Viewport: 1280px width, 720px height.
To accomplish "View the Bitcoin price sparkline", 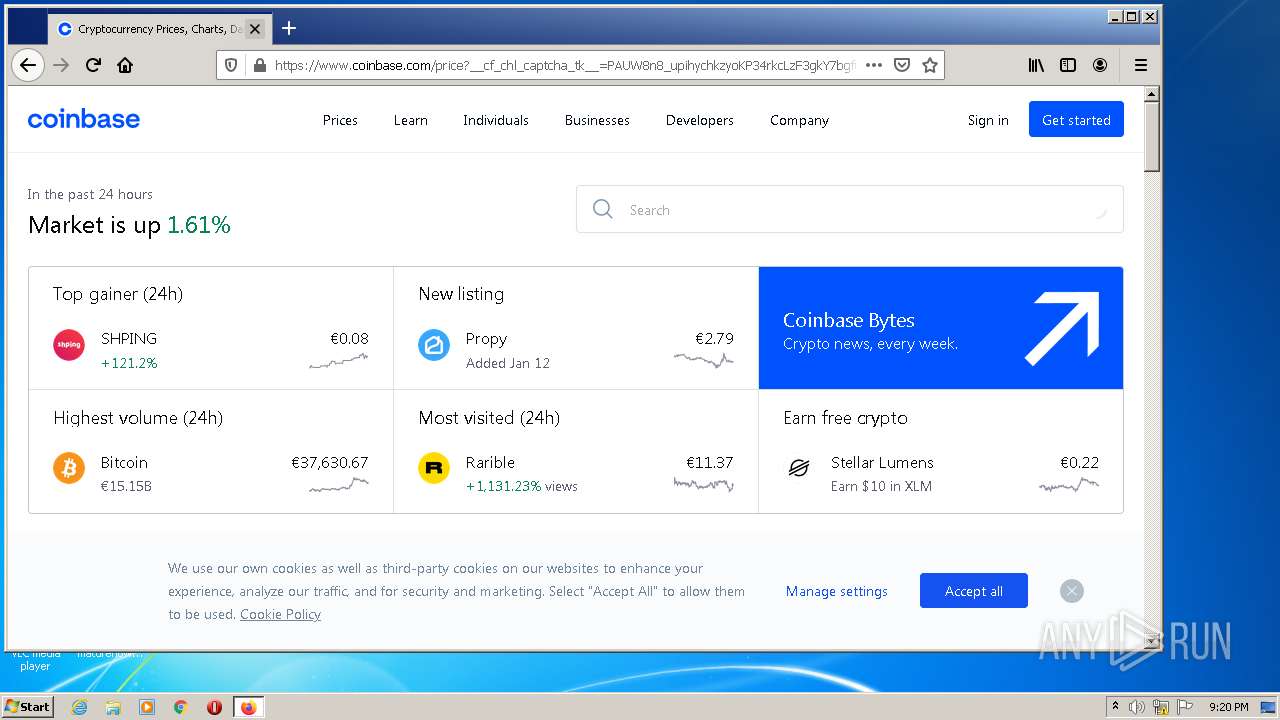I will [x=338, y=485].
